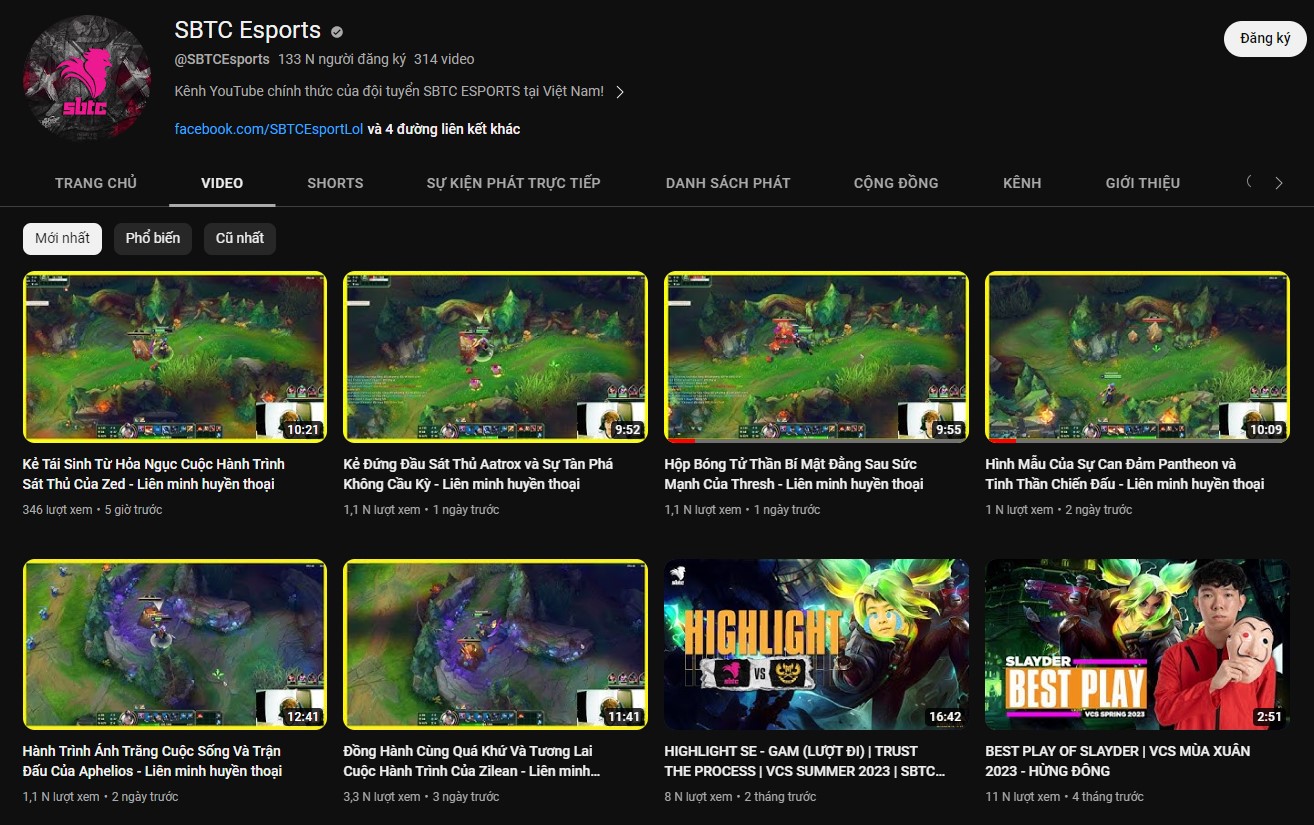Open the GIỚI THIỆU tab
The height and width of the screenshot is (825, 1314).
[x=1142, y=183]
